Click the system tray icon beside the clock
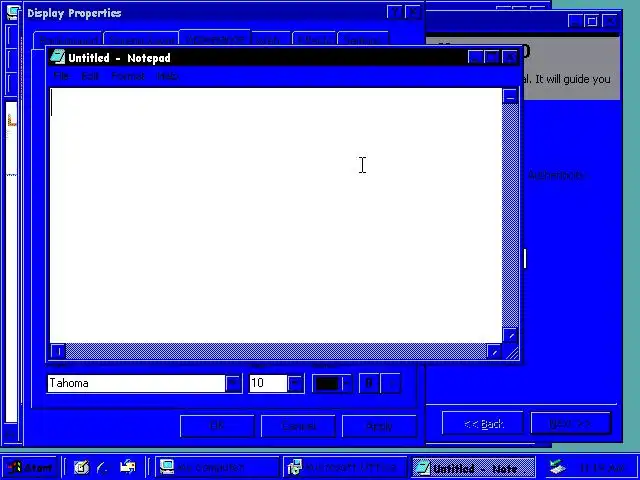The image size is (640, 480). point(557,468)
